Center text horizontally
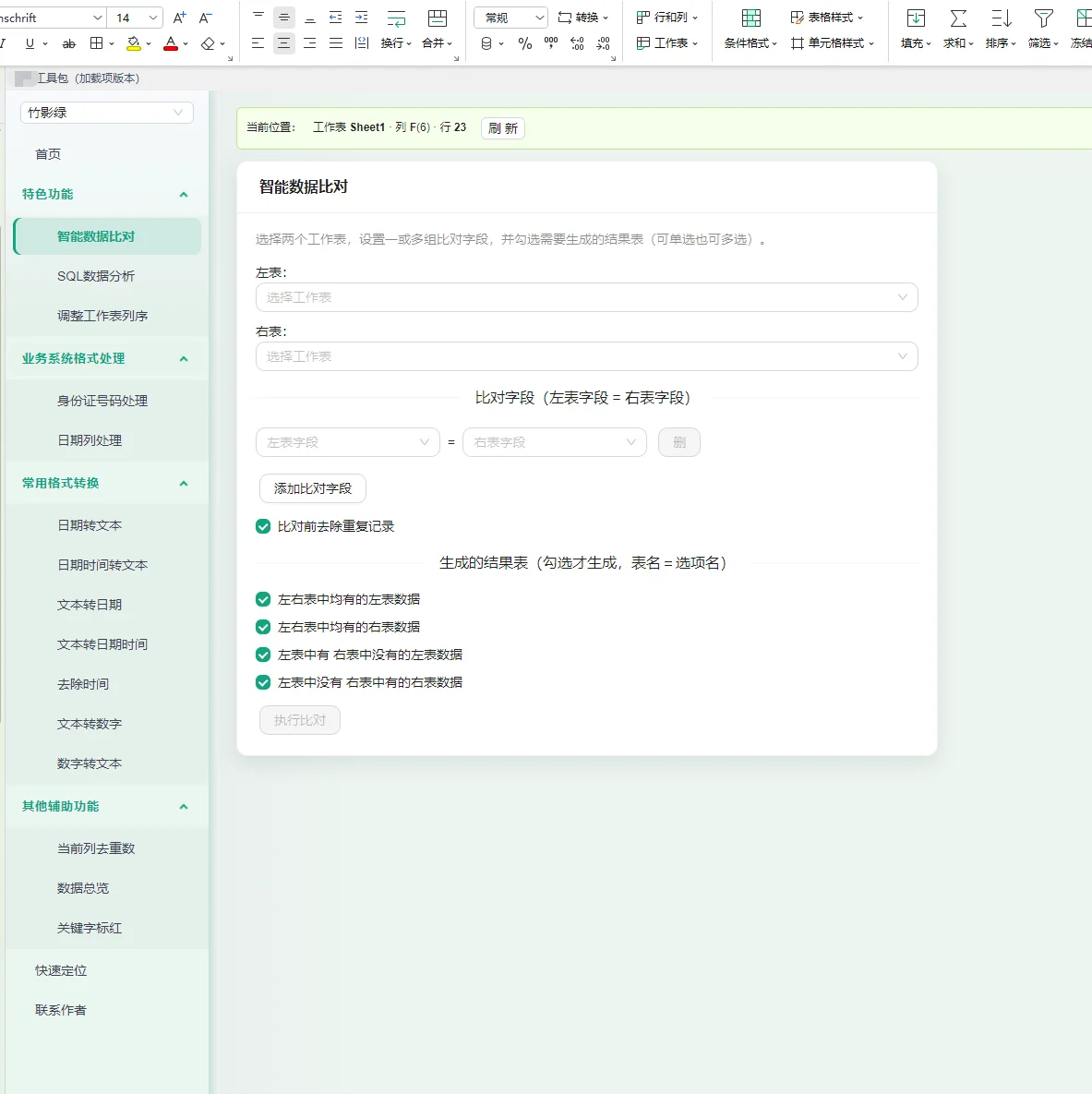 tap(283, 43)
